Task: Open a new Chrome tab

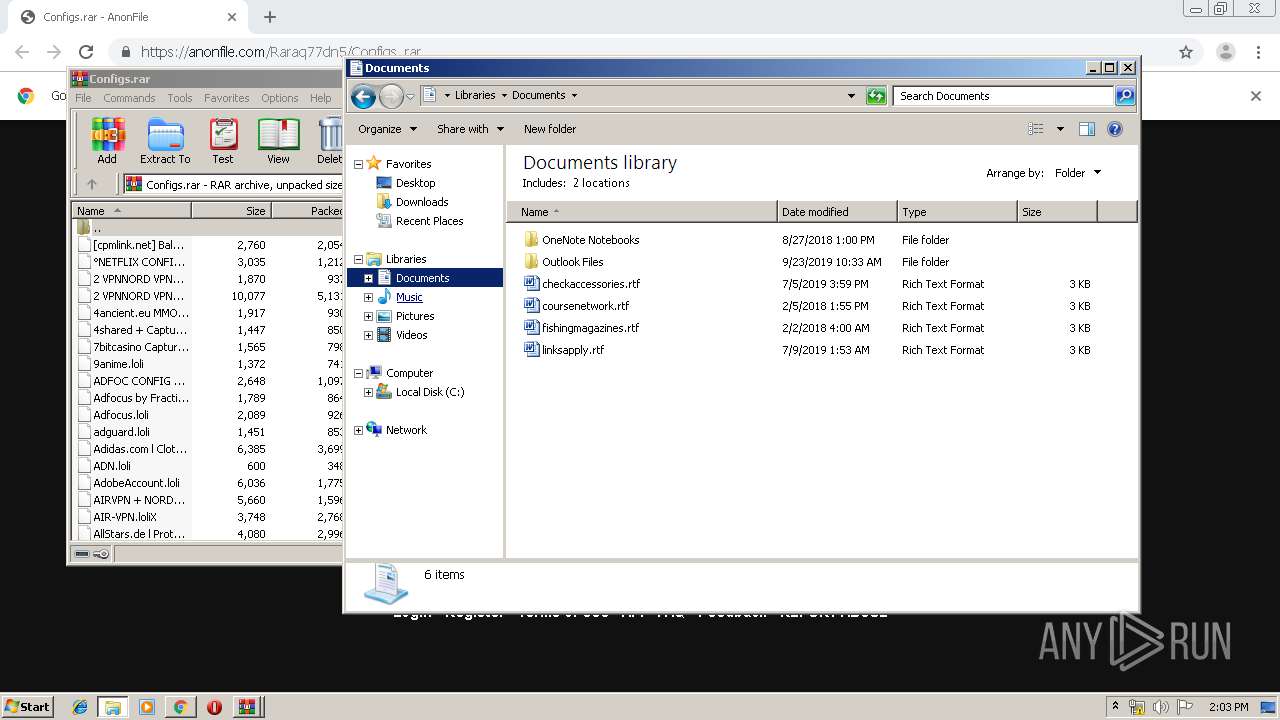Action: 270,17
